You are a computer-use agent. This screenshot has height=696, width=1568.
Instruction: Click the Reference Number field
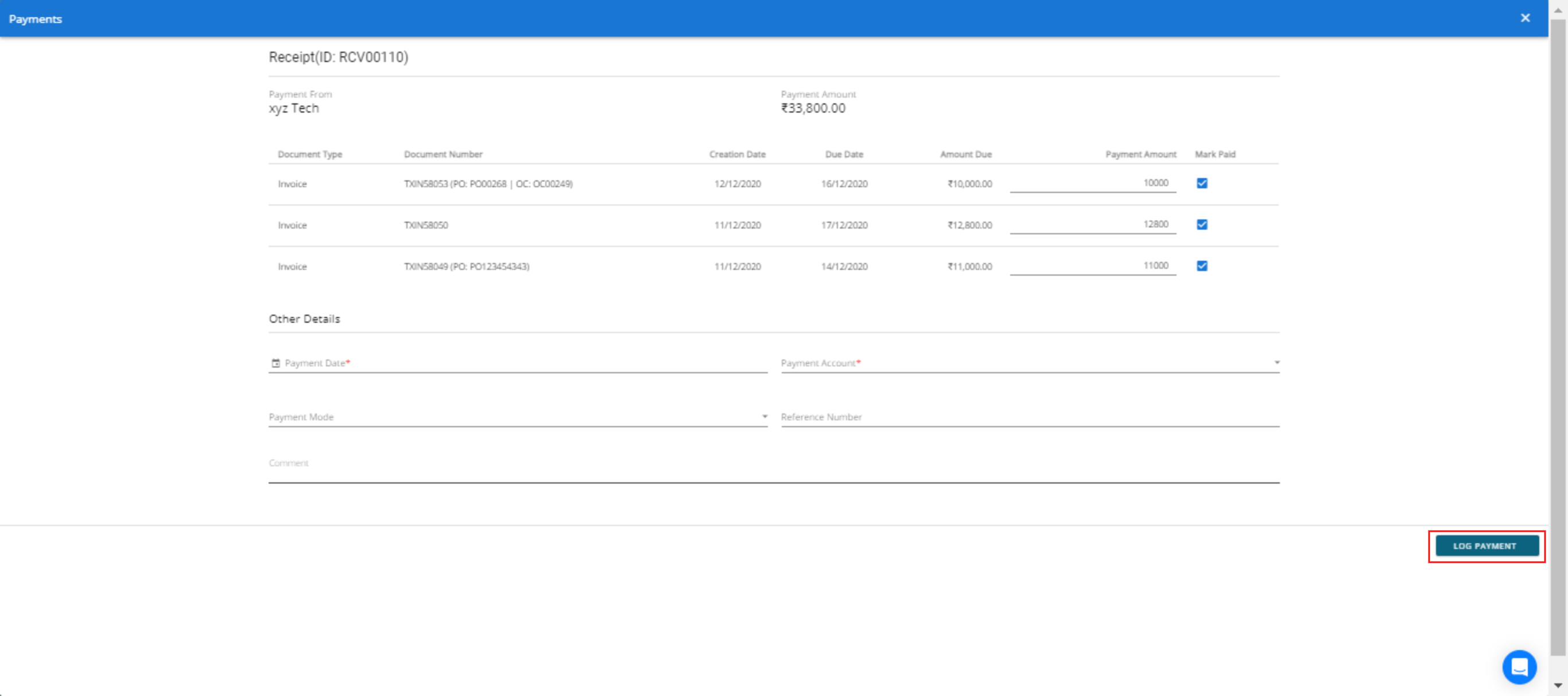[x=1030, y=417]
